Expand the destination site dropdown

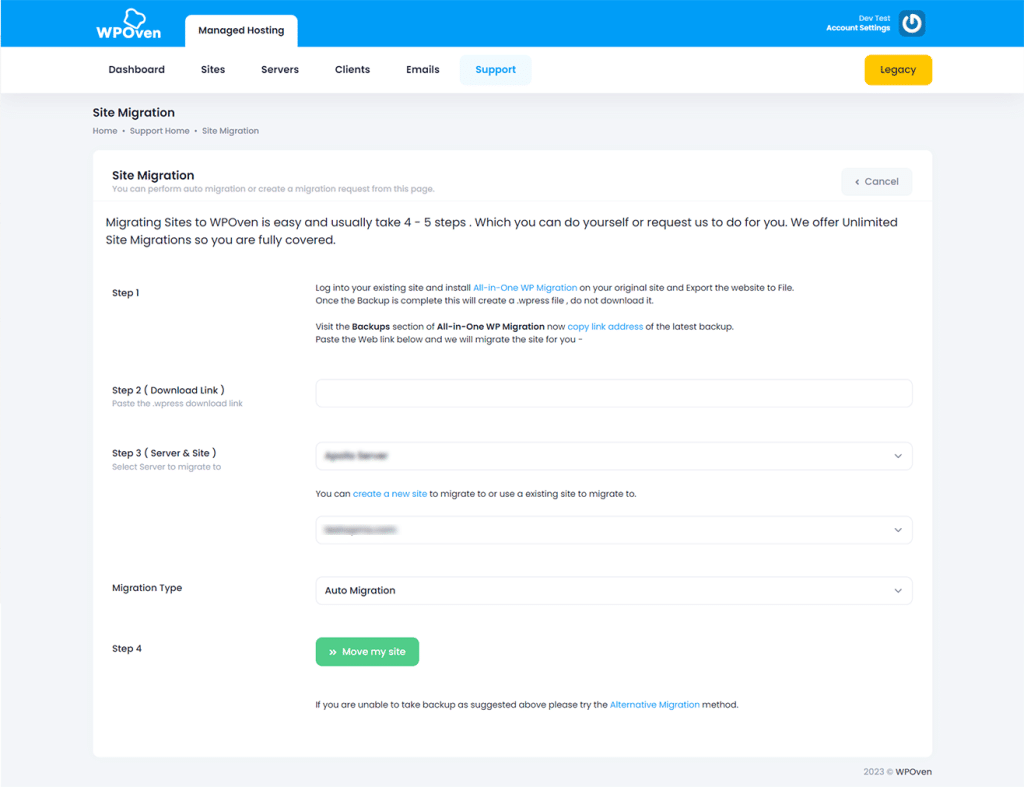tap(613, 529)
